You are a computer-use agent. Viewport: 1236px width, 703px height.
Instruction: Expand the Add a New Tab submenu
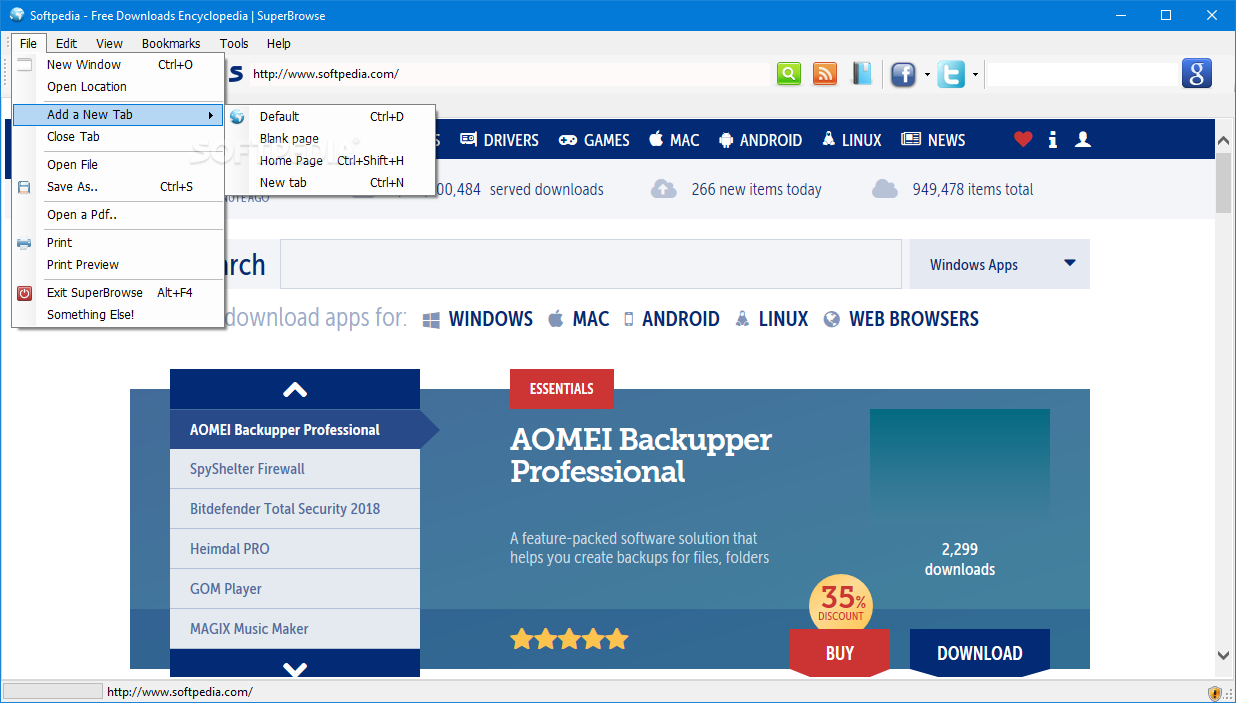pos(118,114)
